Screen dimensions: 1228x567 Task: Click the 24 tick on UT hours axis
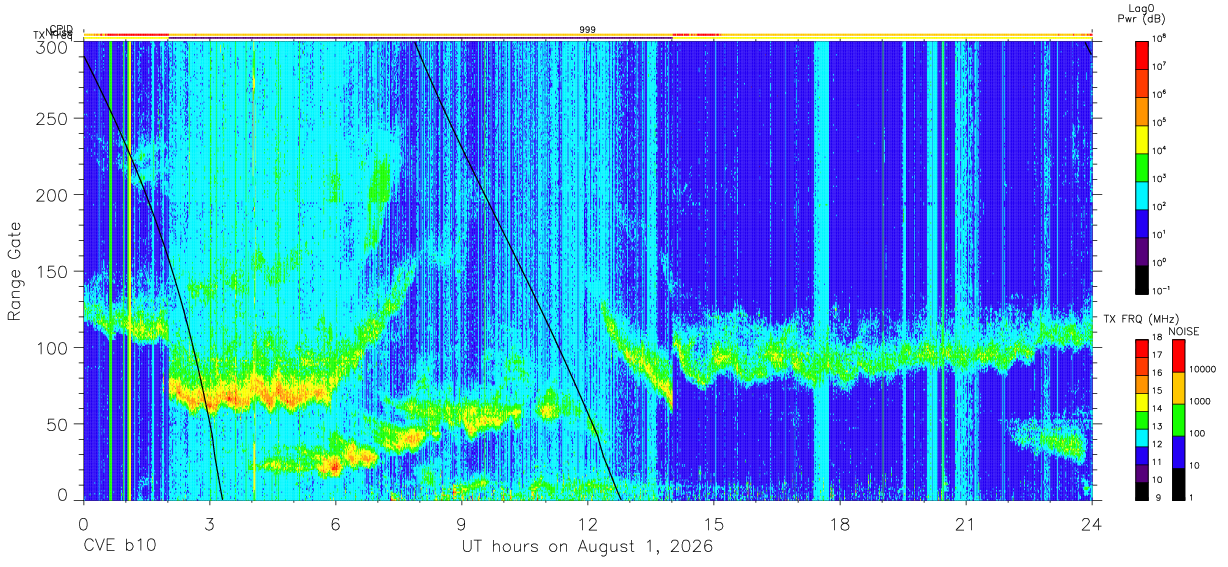[1092, 523]
